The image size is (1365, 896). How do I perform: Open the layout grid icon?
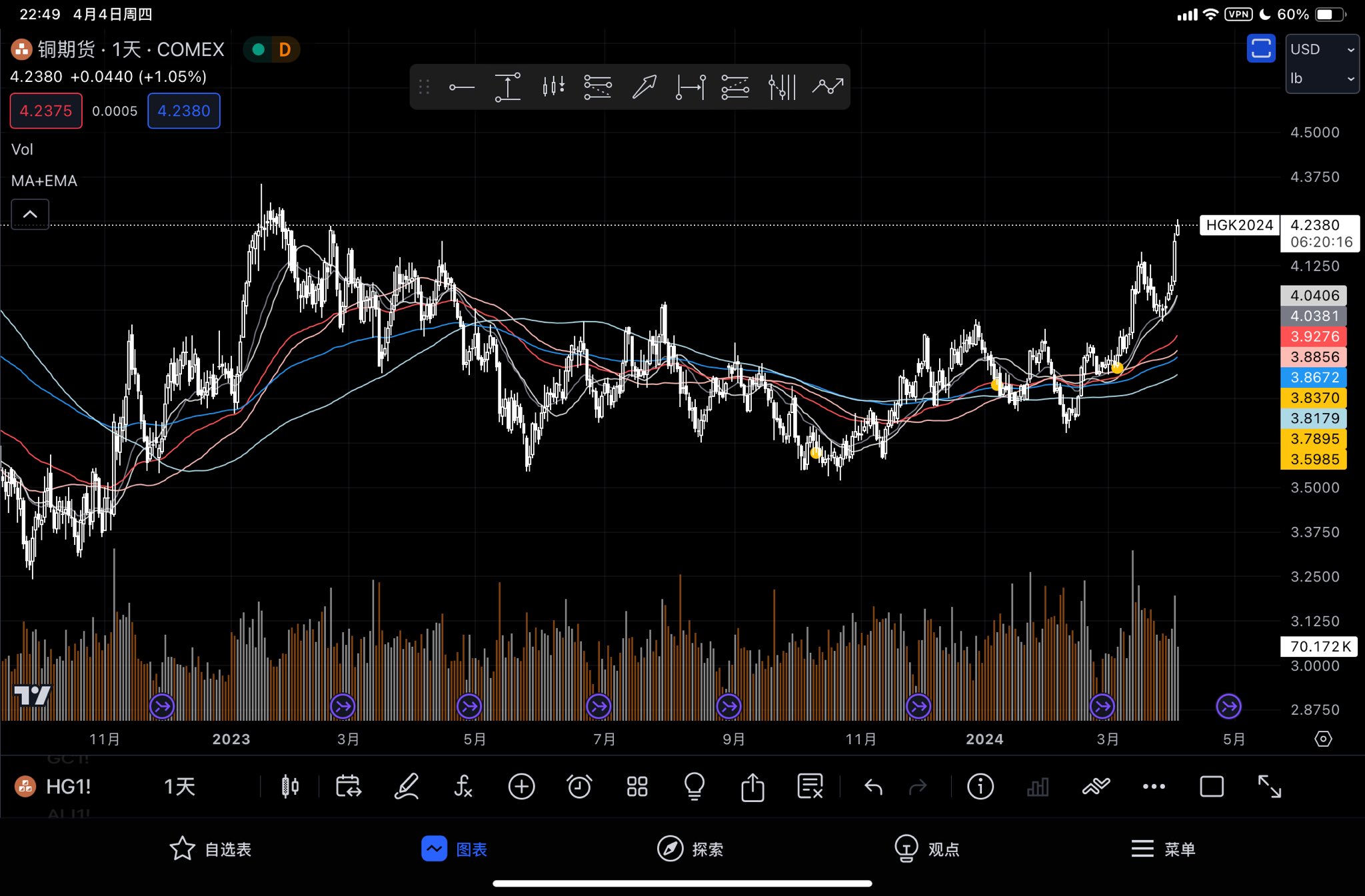click(x=637, y=787)
